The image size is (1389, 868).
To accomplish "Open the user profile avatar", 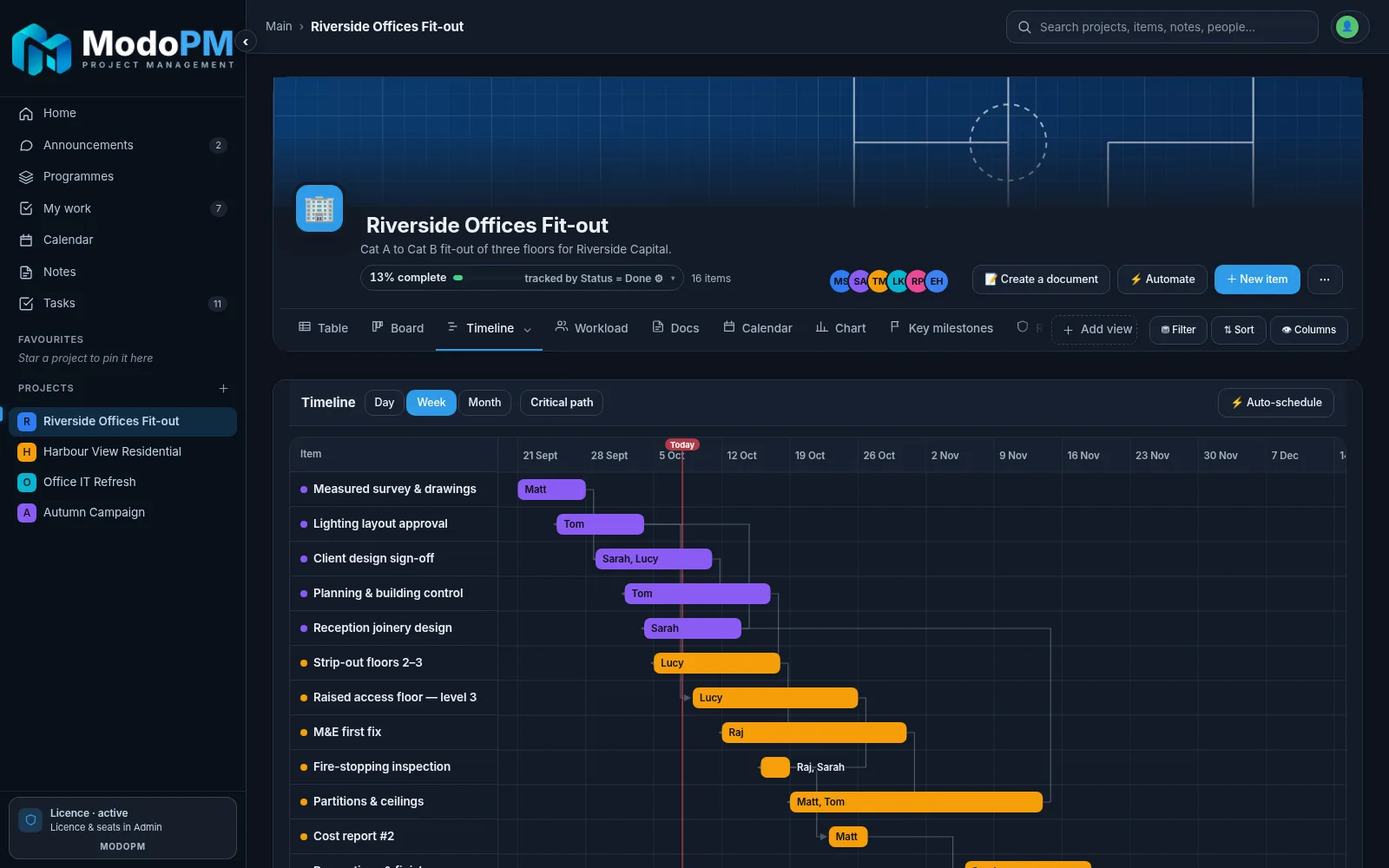I will pos(1347,27).
